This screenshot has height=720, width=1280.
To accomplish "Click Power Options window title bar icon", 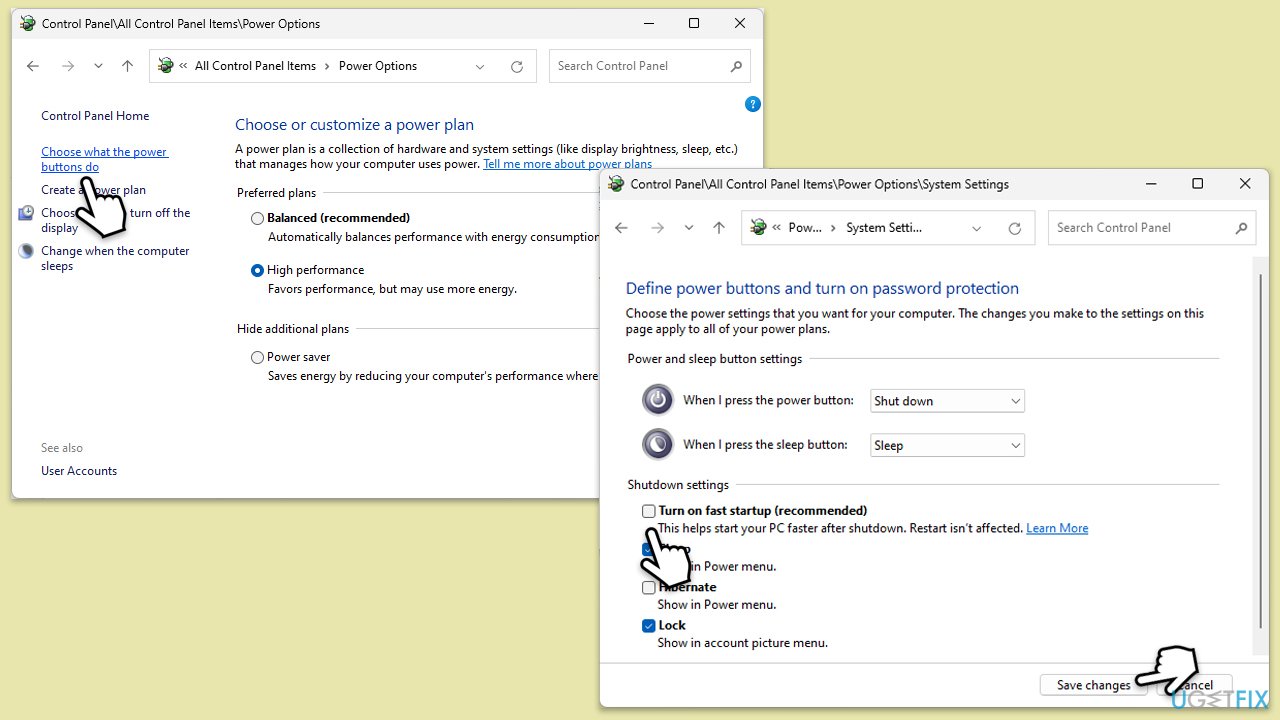I will (x=27, y=23).
